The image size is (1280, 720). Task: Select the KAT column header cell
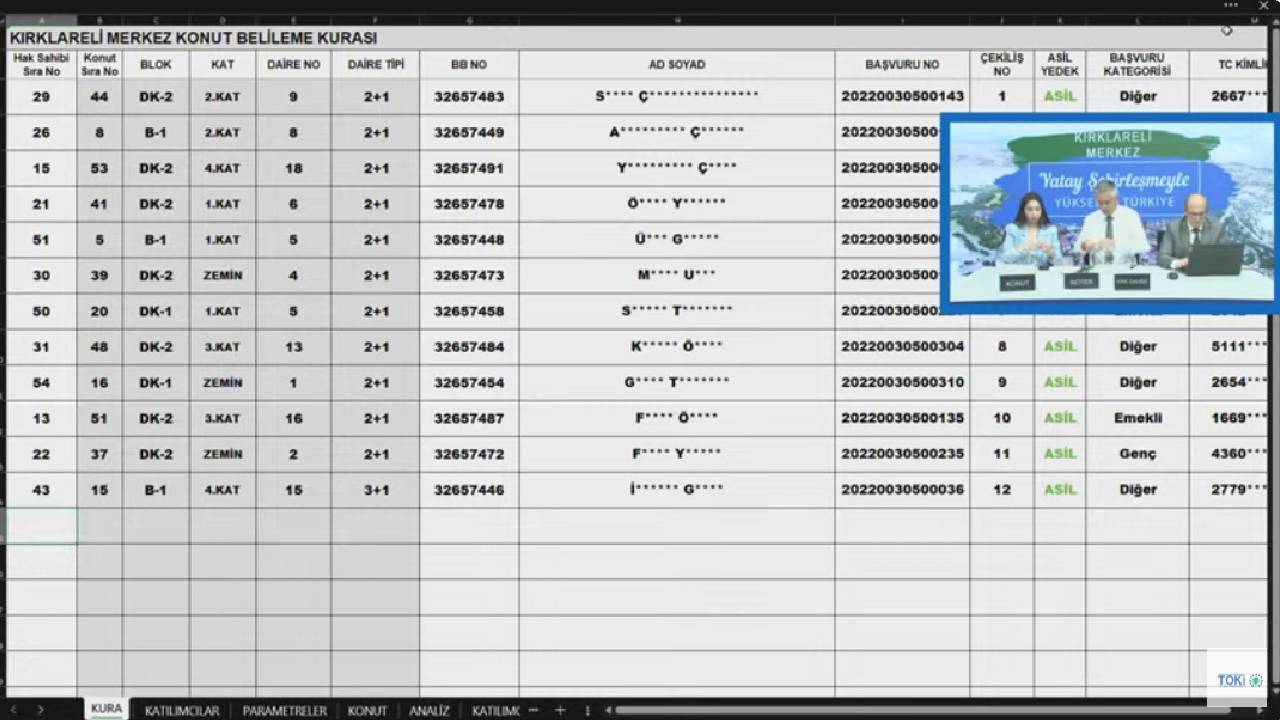click(x=223, y=65)
